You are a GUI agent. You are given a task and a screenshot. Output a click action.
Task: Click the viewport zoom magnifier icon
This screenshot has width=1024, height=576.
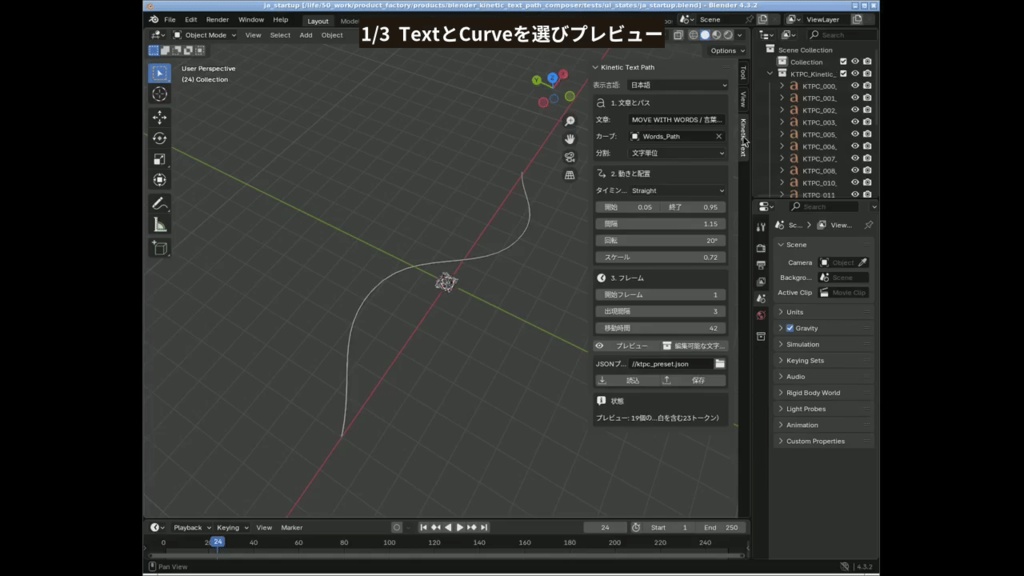point(570,121)
